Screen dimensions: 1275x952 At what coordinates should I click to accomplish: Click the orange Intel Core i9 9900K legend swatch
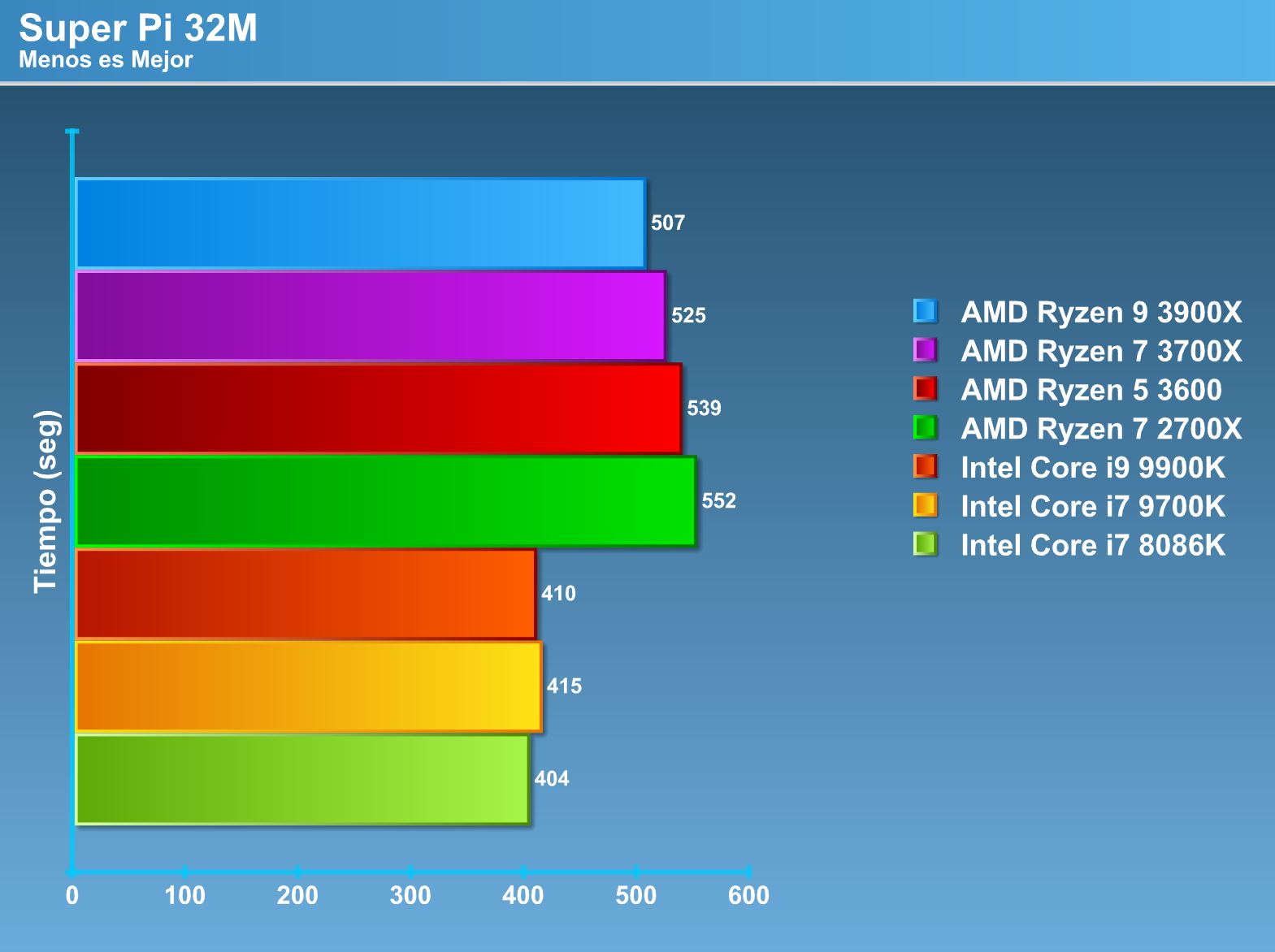point(925,466)
